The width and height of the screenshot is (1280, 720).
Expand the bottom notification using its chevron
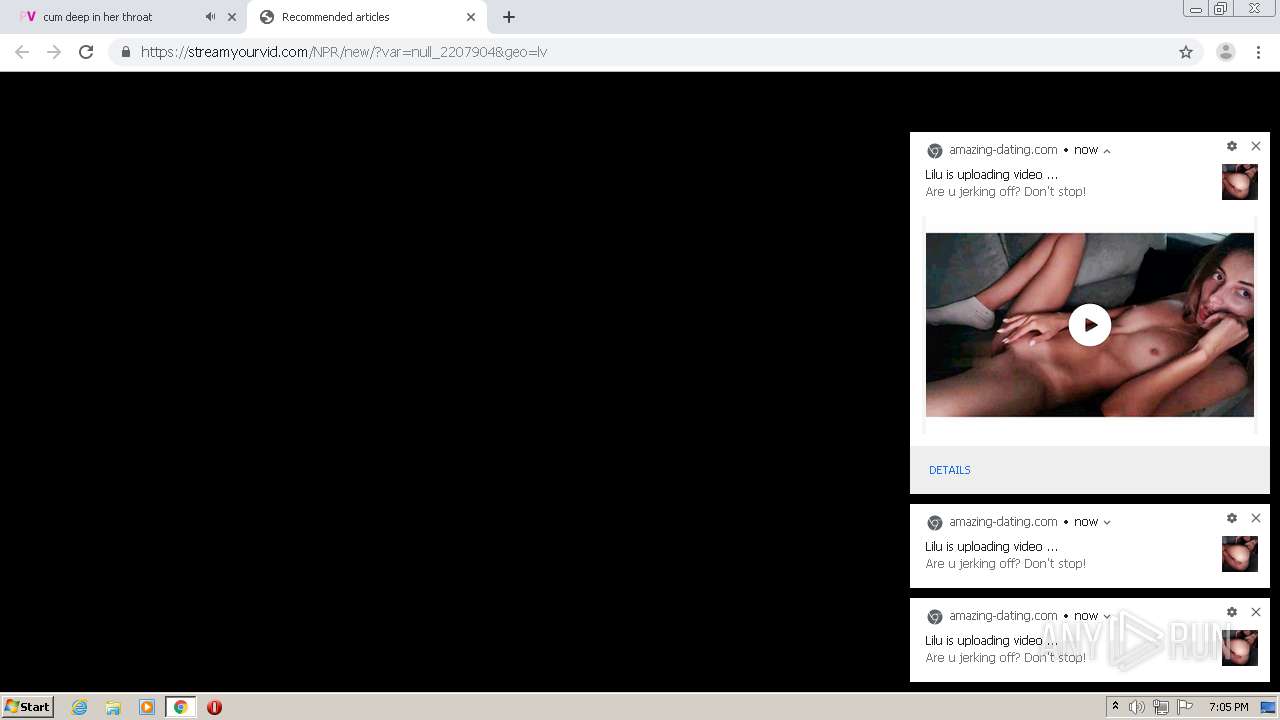pyautogui.click(x=1107, y=616)
